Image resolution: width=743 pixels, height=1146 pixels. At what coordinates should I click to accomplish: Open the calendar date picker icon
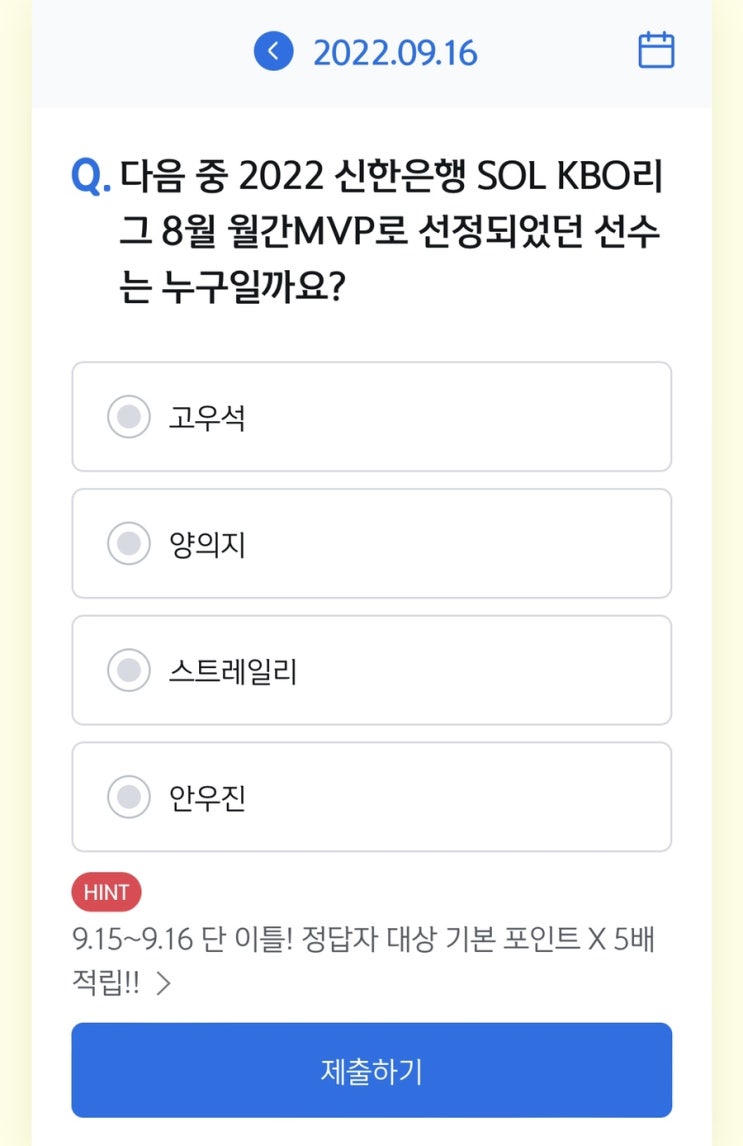pos(656,50)
